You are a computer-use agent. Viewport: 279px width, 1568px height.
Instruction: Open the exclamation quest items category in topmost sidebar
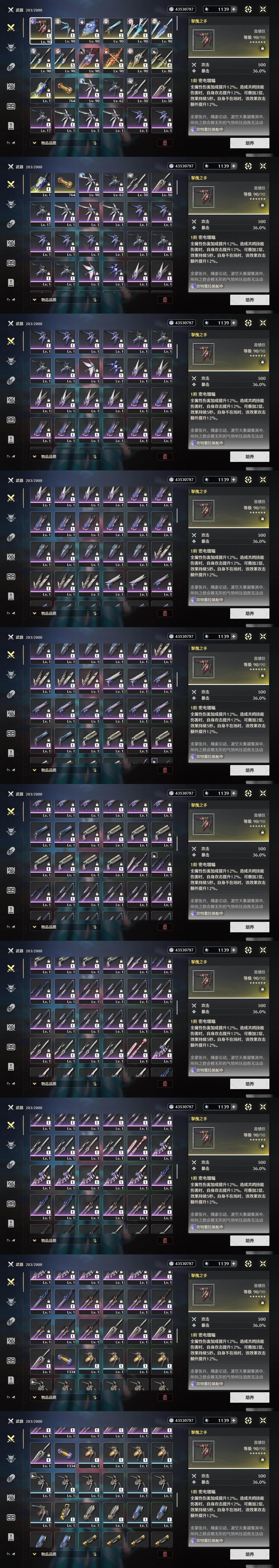[x=10, y=125]
